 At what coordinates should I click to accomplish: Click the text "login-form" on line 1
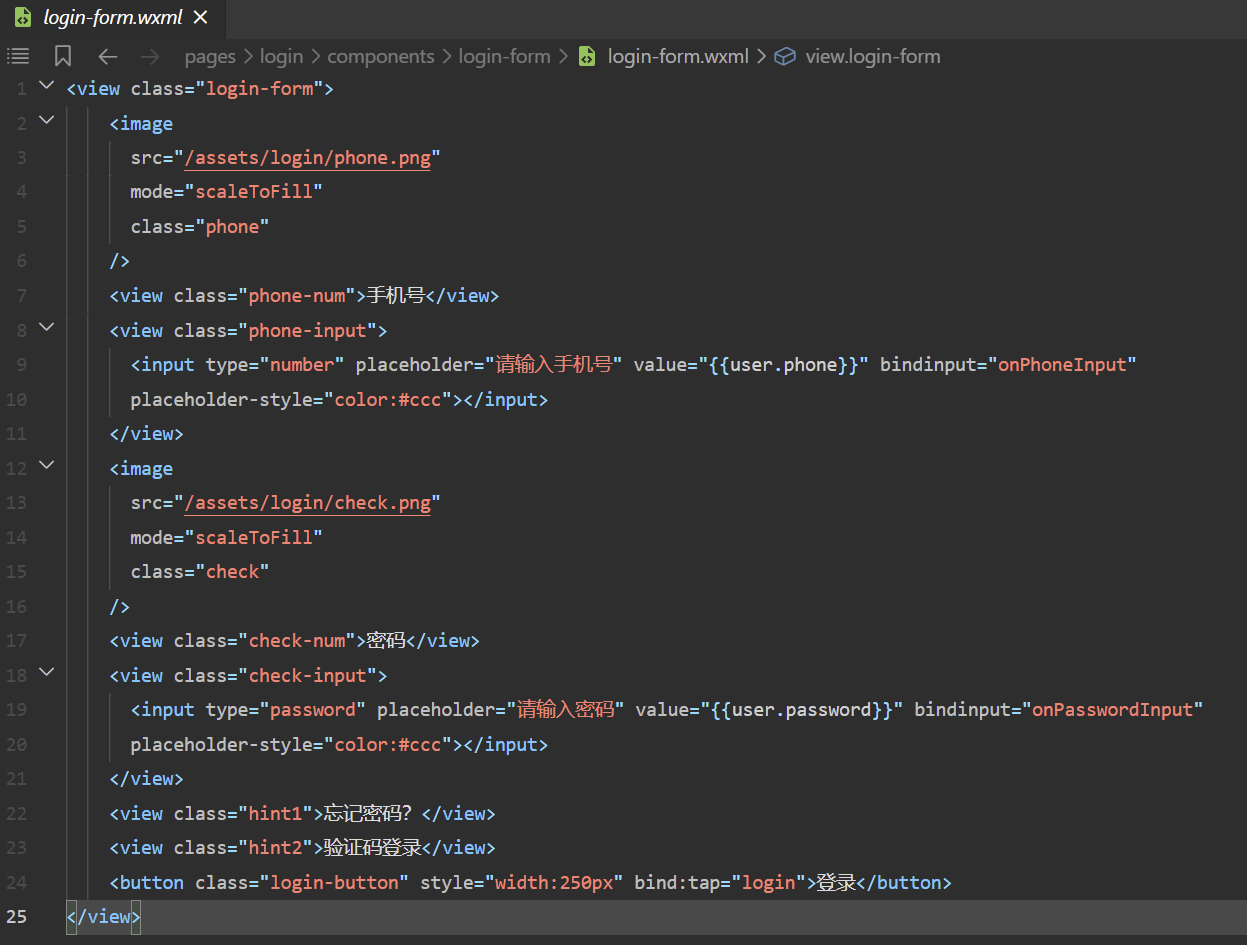pos(259,89)
